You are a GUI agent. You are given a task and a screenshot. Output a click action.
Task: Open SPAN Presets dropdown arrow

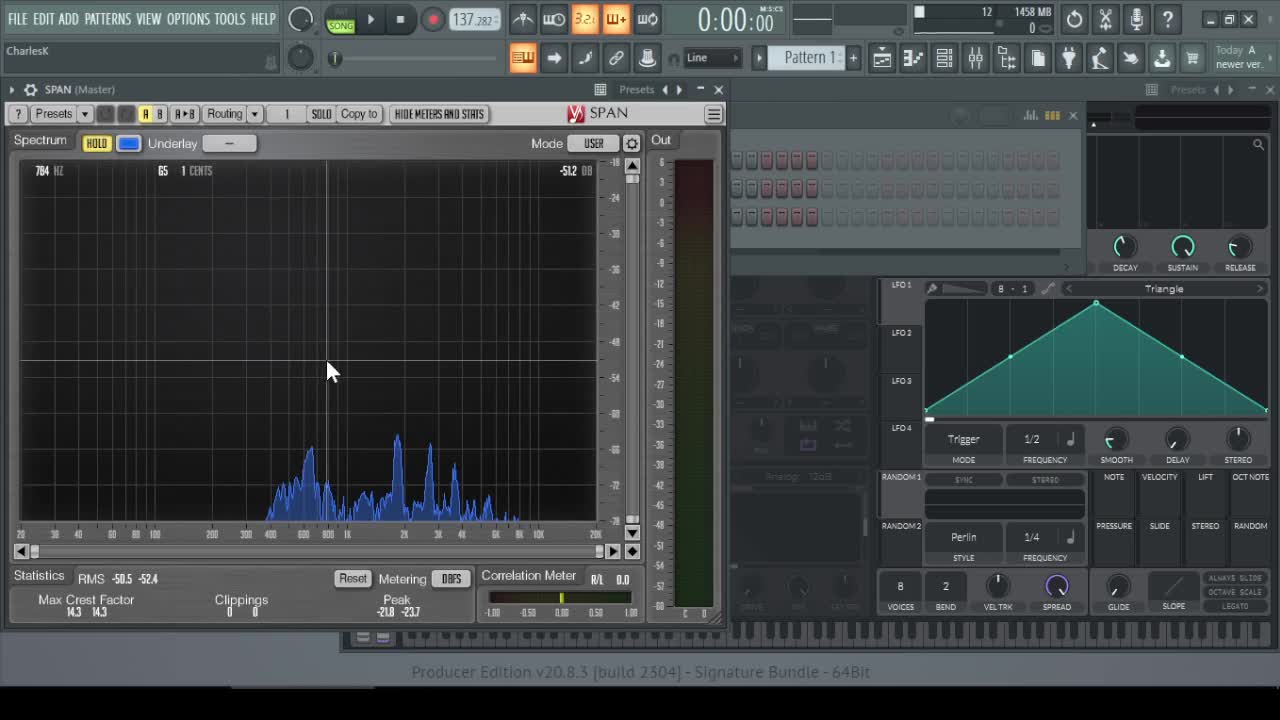[x=85, y=114]
